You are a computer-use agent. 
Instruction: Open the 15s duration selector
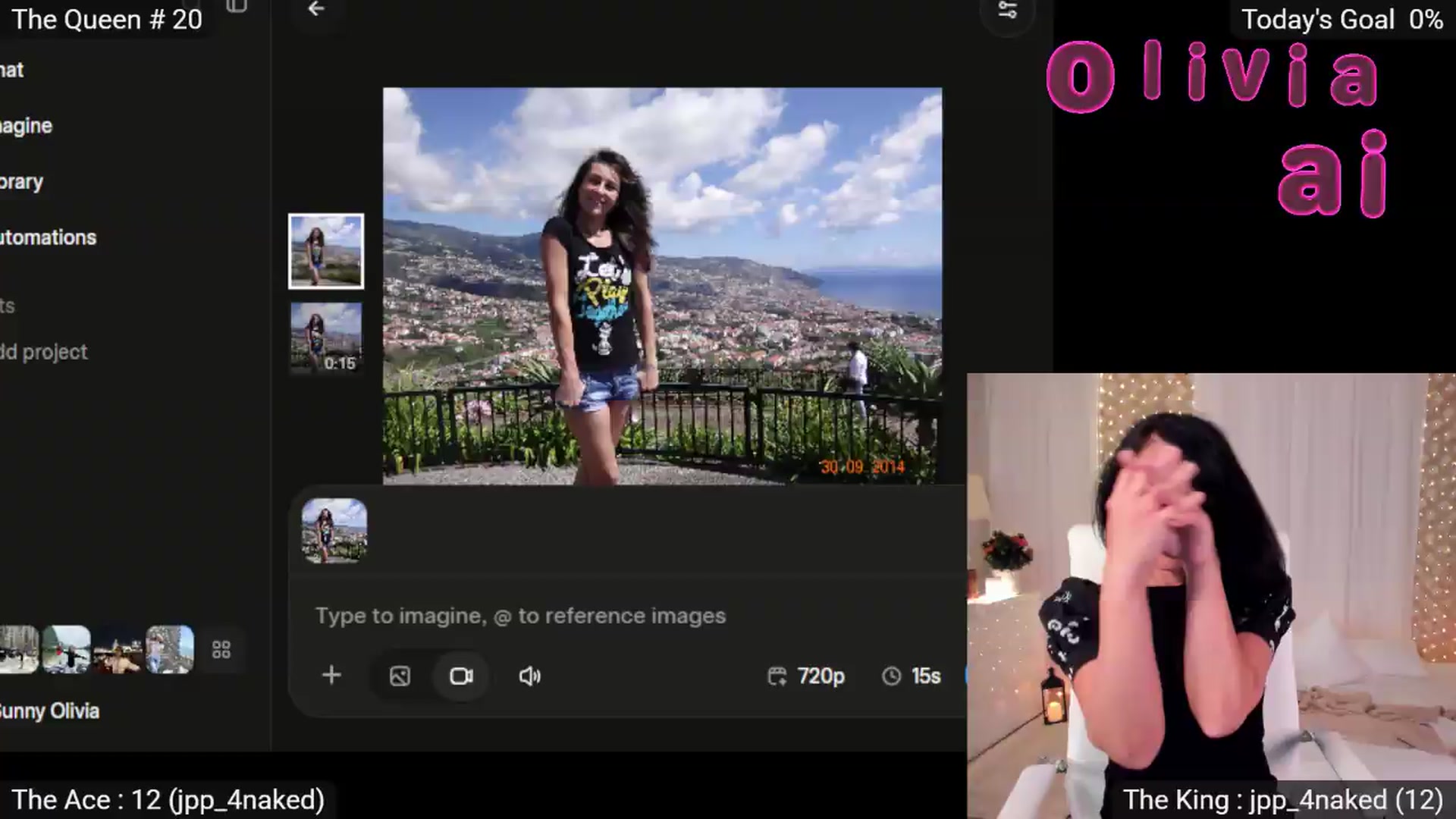tap(912, 676)
